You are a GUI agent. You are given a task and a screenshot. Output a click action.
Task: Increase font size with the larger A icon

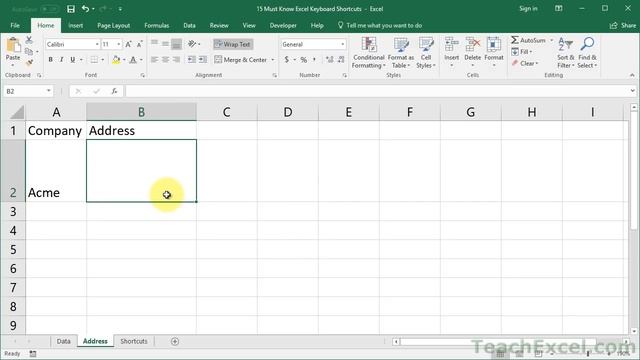click(x=128, y=44)
